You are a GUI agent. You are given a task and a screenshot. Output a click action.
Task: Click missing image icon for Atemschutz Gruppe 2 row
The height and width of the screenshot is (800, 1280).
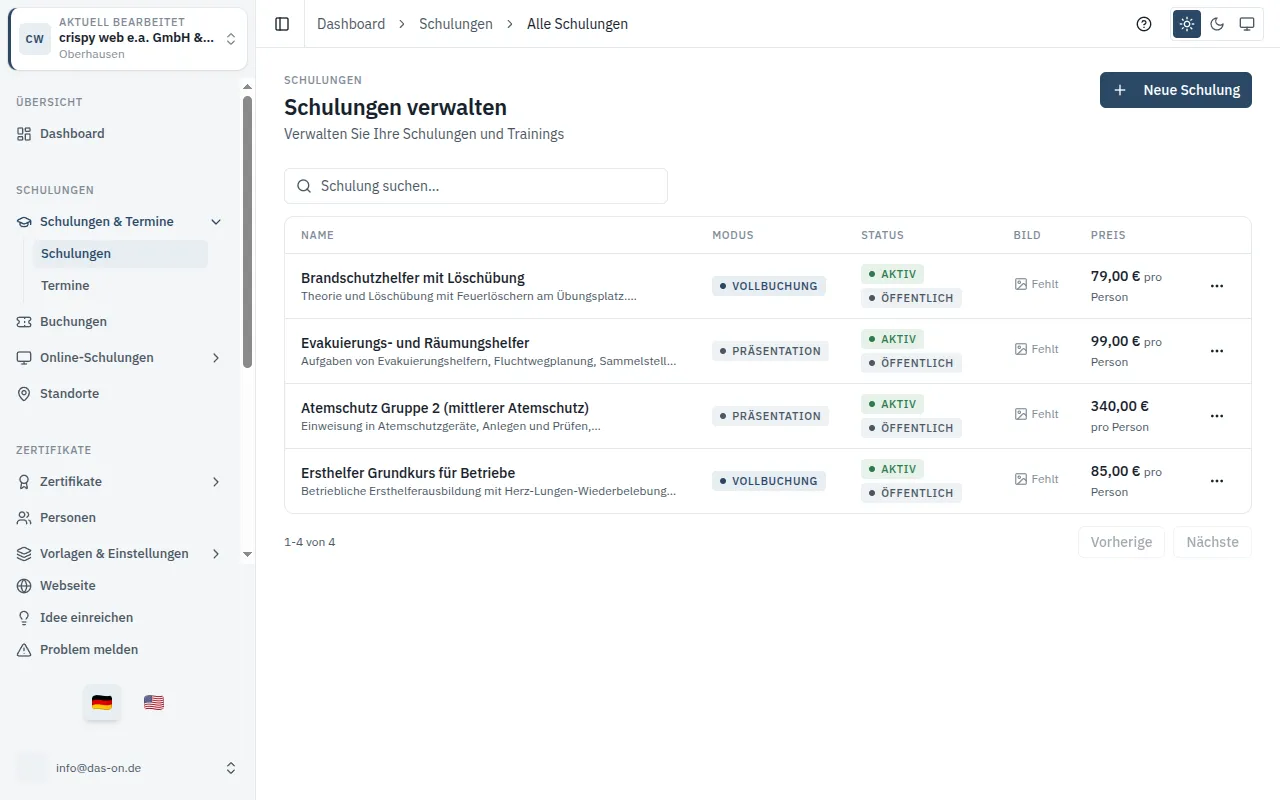click(x=1021, y=414)
